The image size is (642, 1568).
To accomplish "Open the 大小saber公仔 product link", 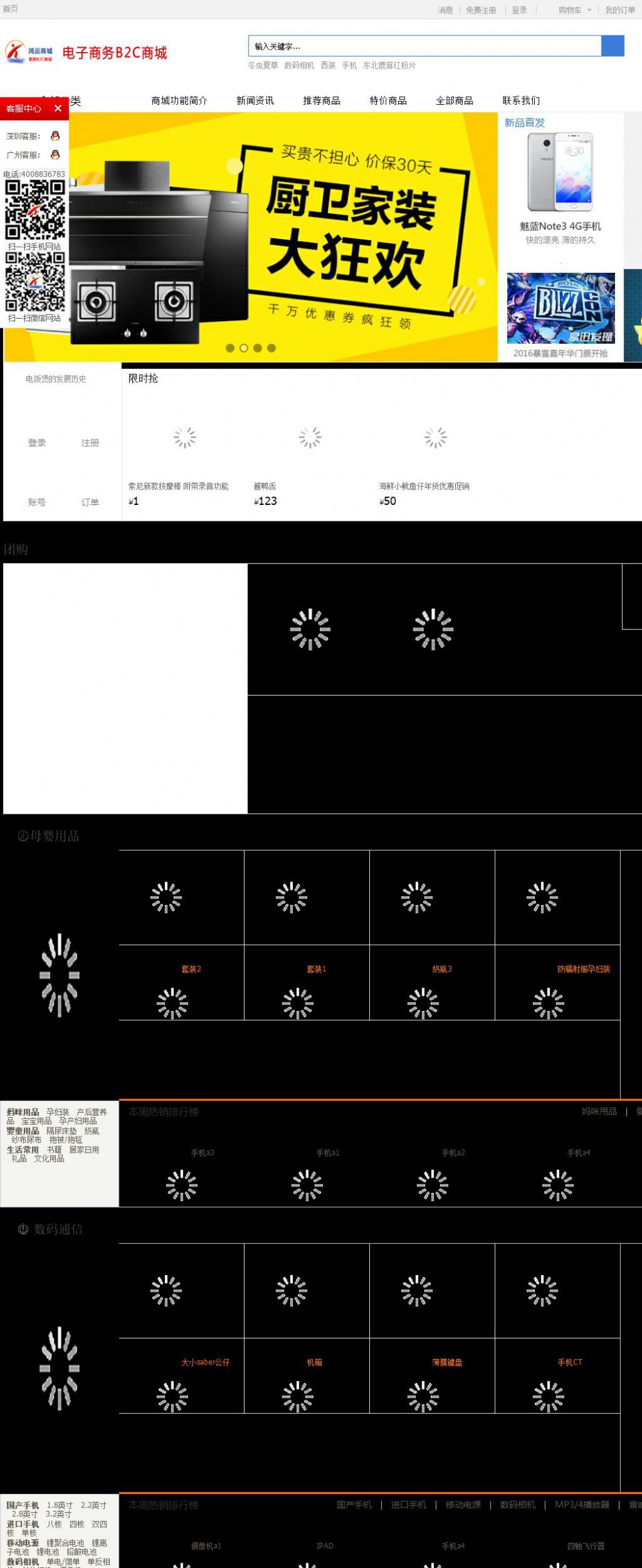I will 205,1362.
